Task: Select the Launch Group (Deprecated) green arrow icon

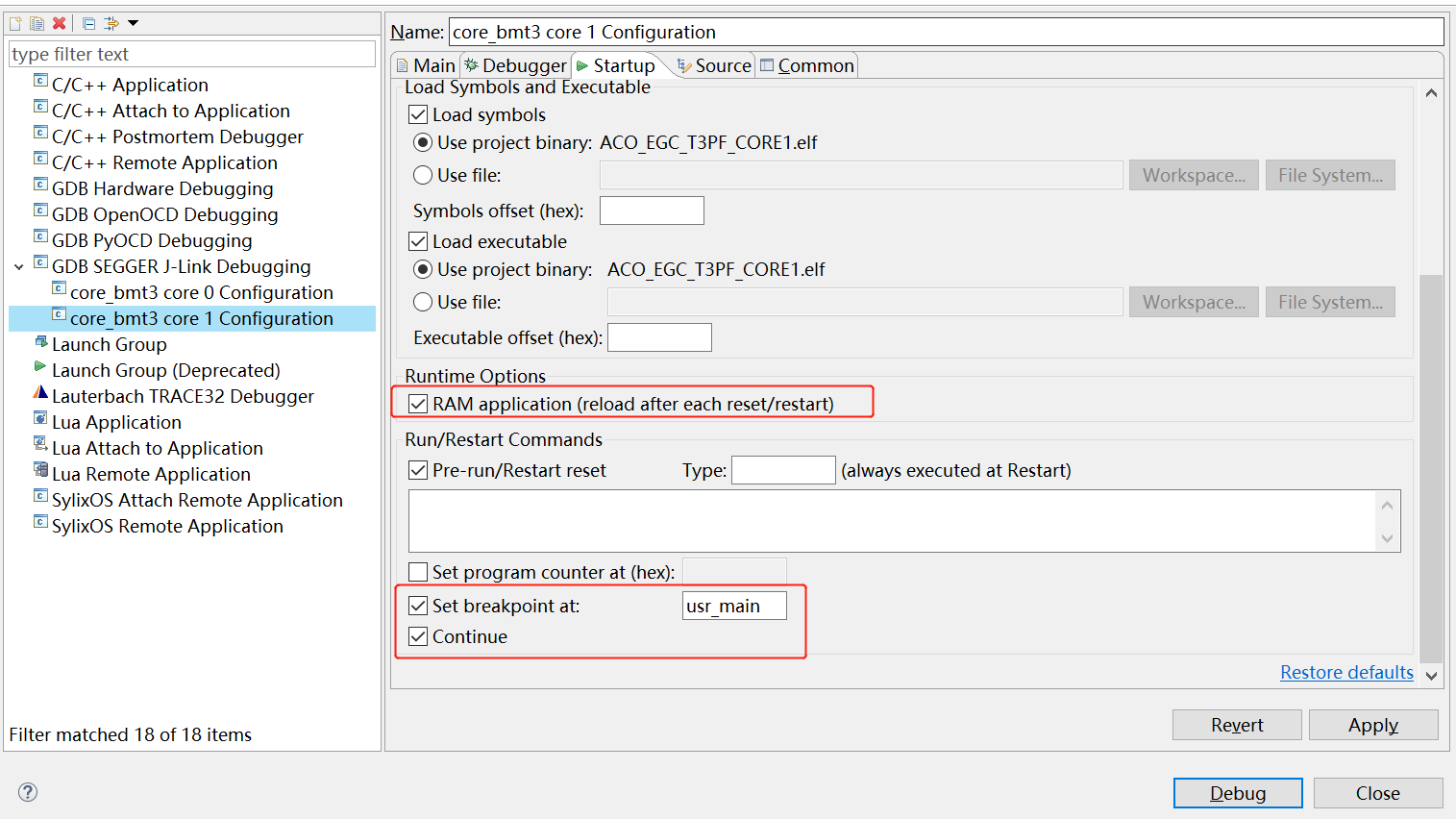Action: click(x=39, y=366)
